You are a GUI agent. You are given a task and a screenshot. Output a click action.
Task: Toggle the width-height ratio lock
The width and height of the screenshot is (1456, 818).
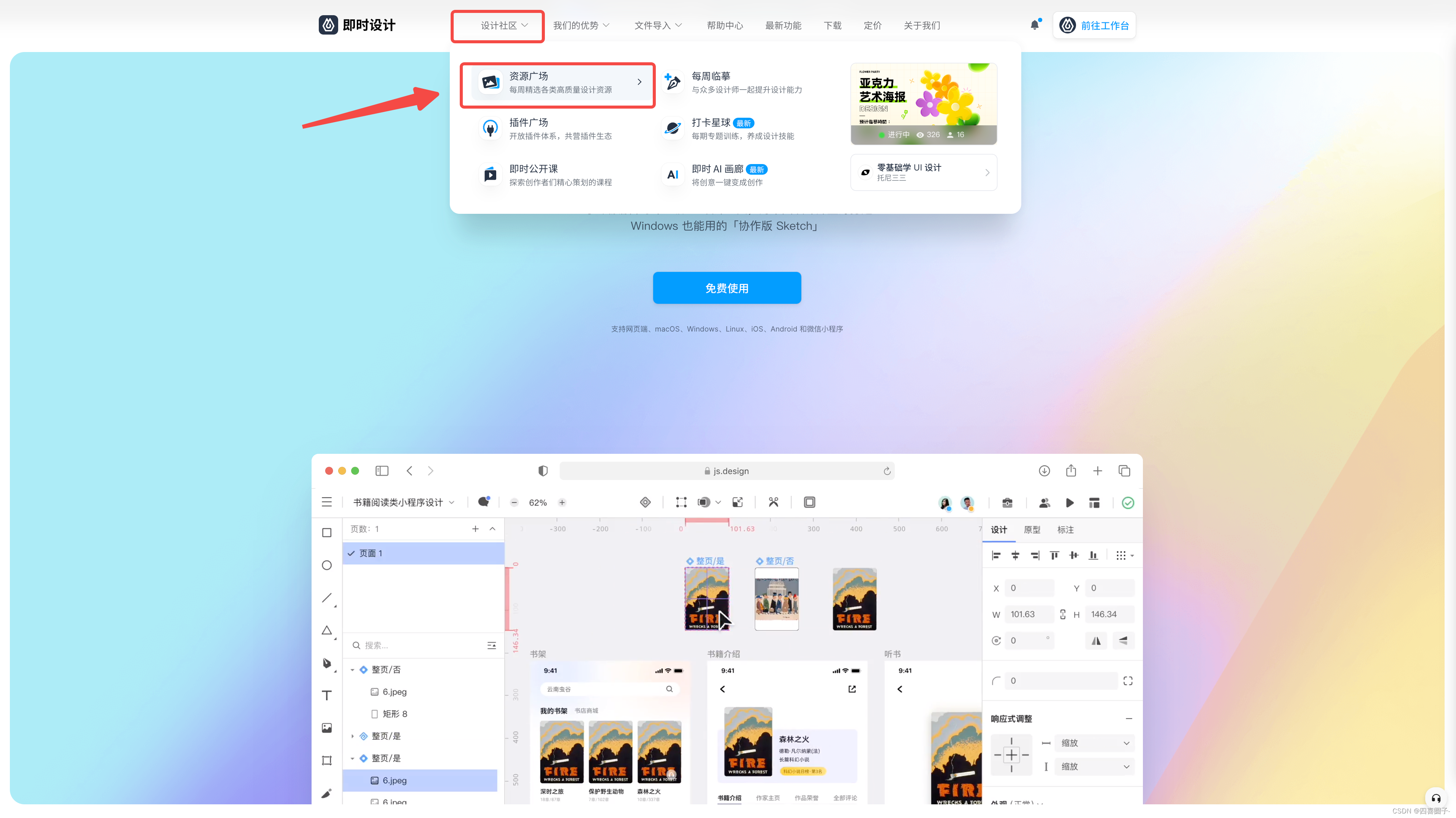1063,614
